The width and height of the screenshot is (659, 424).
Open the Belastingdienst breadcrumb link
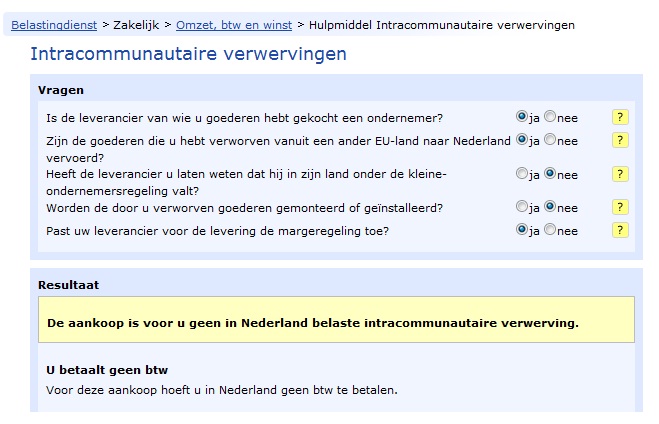(x=54, y=25)
